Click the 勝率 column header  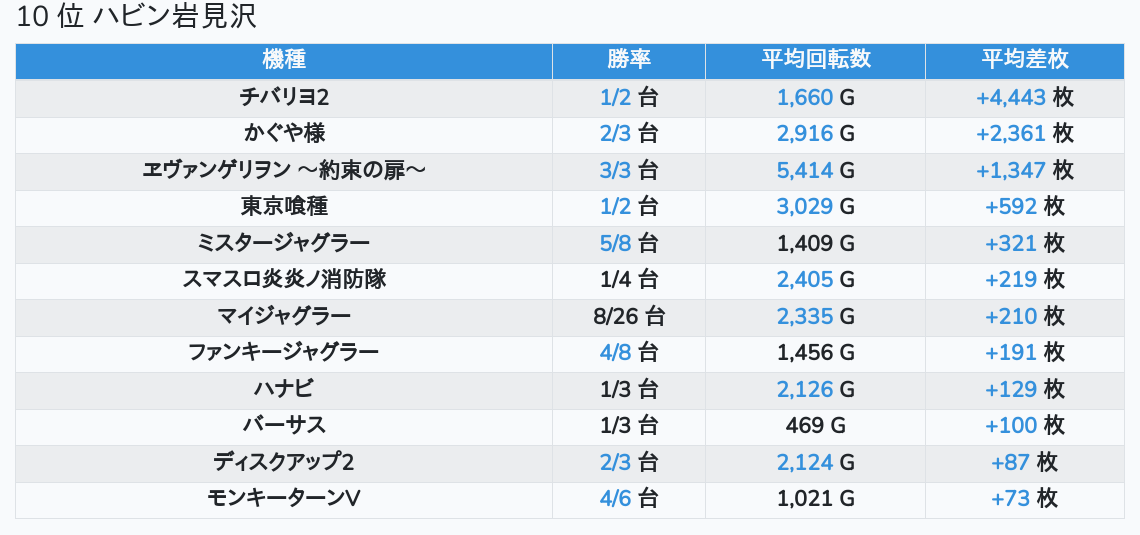pos(629,60)
